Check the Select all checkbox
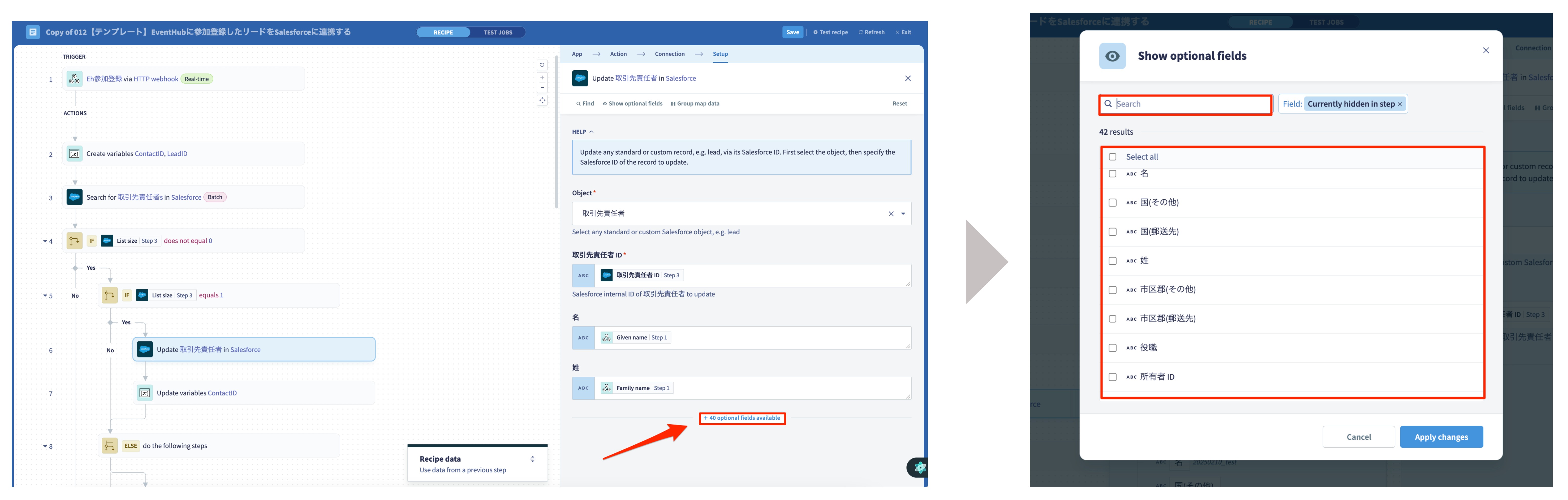Screen dimensions: 1568x500 point(1113,157)
